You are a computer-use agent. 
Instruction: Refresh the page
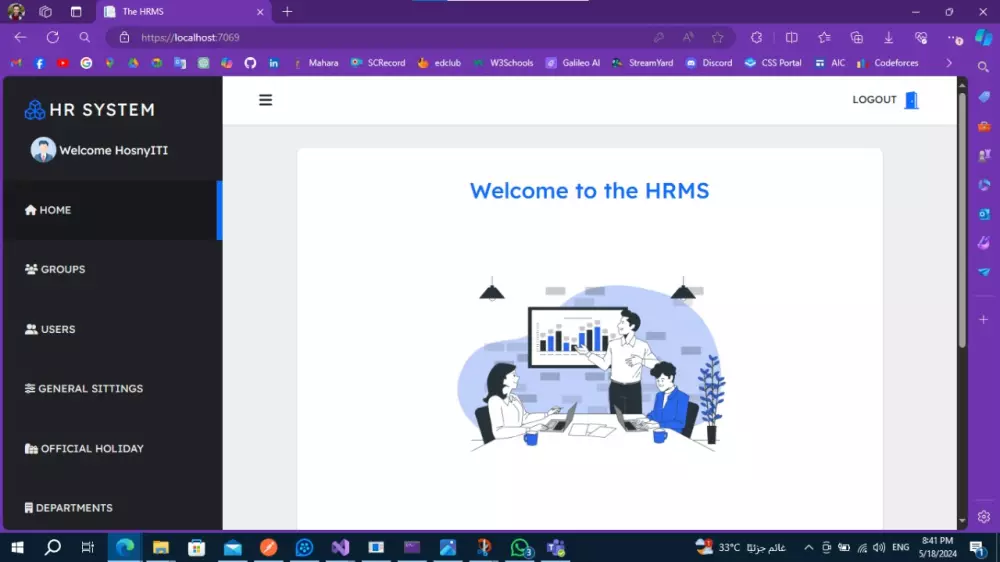(x=53, y=38)
